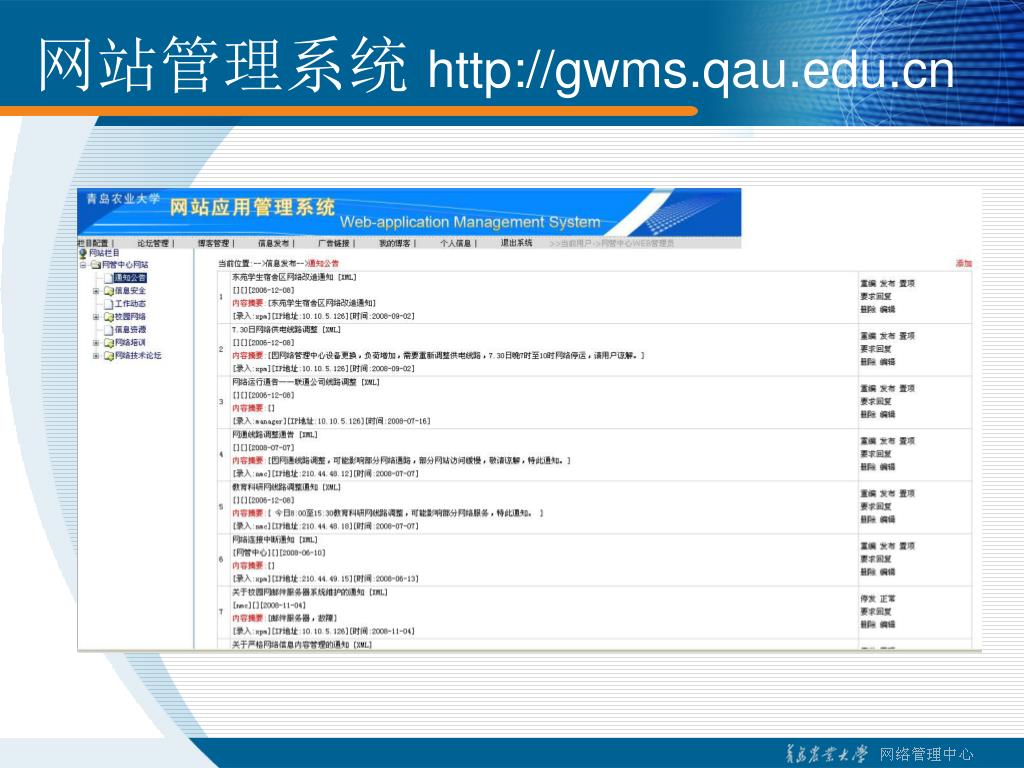Click 要求回复 for article row 1
The image size is (1024, 768).
[x=876, y=296]
